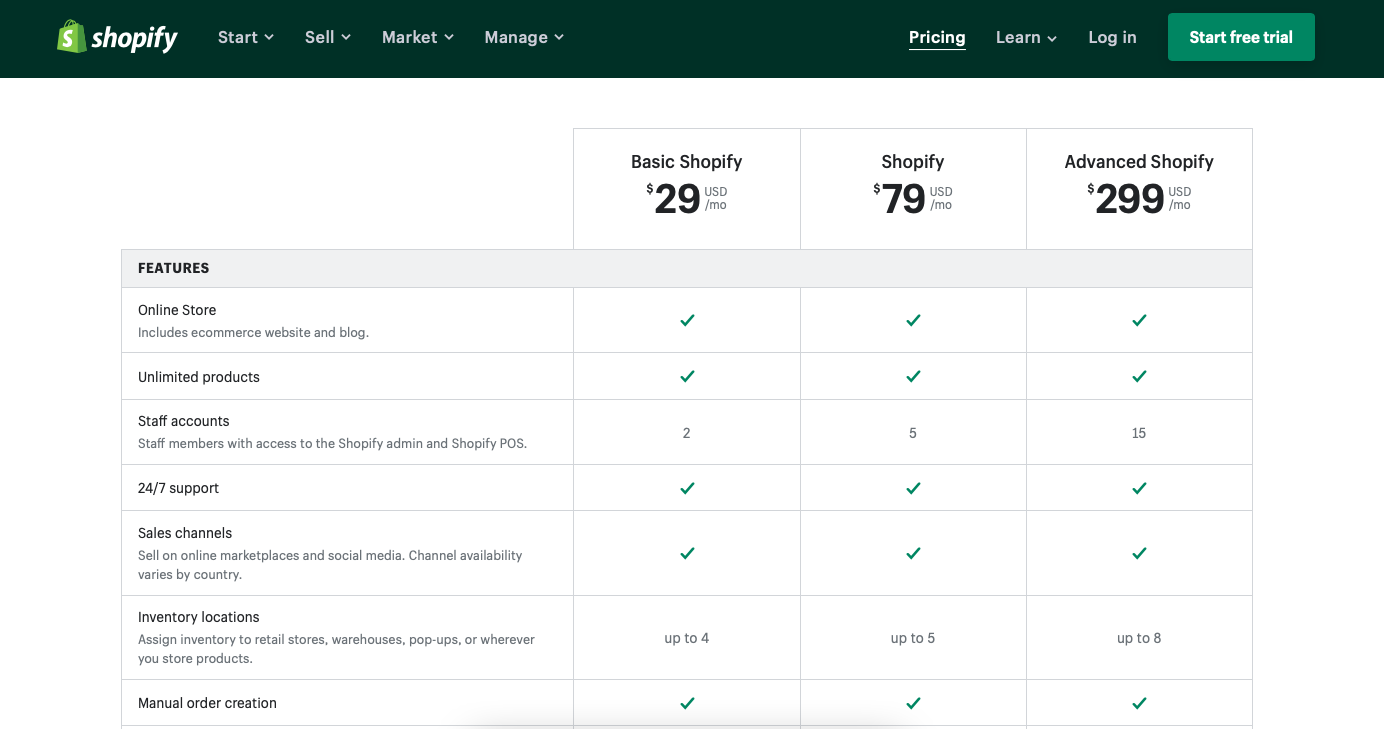1384x729 pixels.
Task: Open the Start dropdown menu
Action: [x=246, y=37]
